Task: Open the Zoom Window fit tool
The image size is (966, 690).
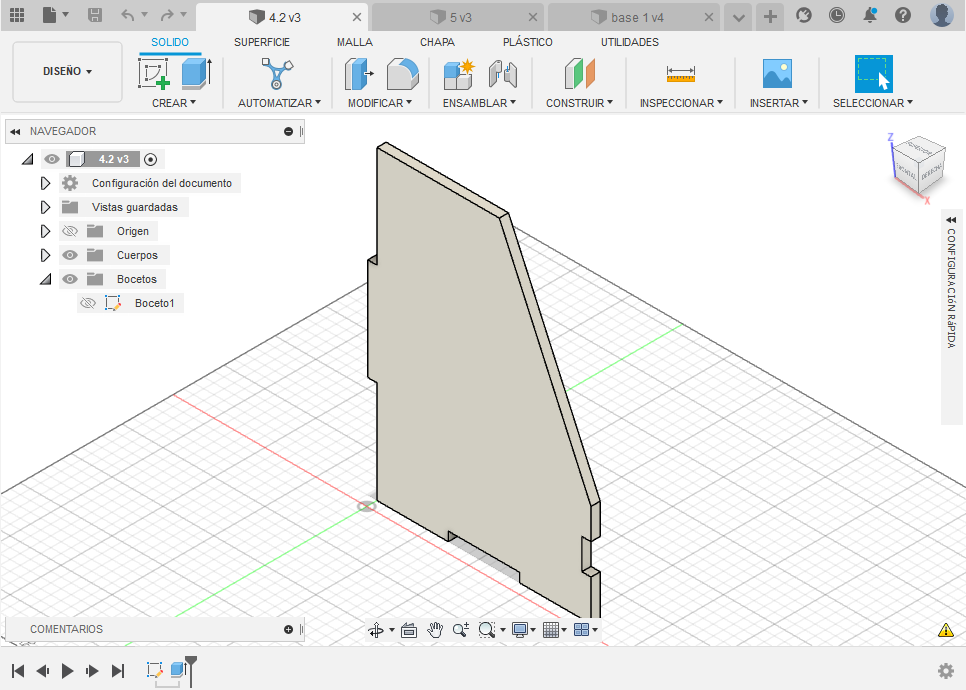Action: click(487, 630)
